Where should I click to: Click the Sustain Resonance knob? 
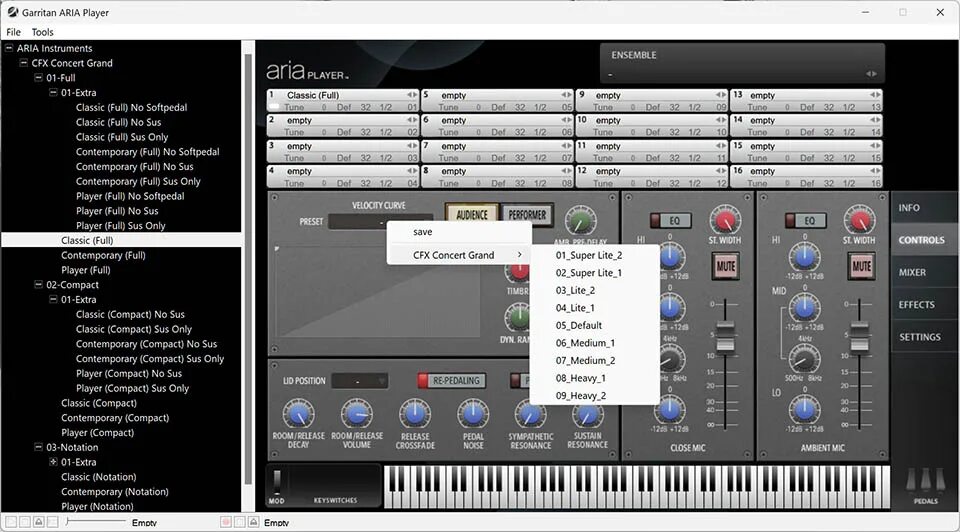(587, 414)
